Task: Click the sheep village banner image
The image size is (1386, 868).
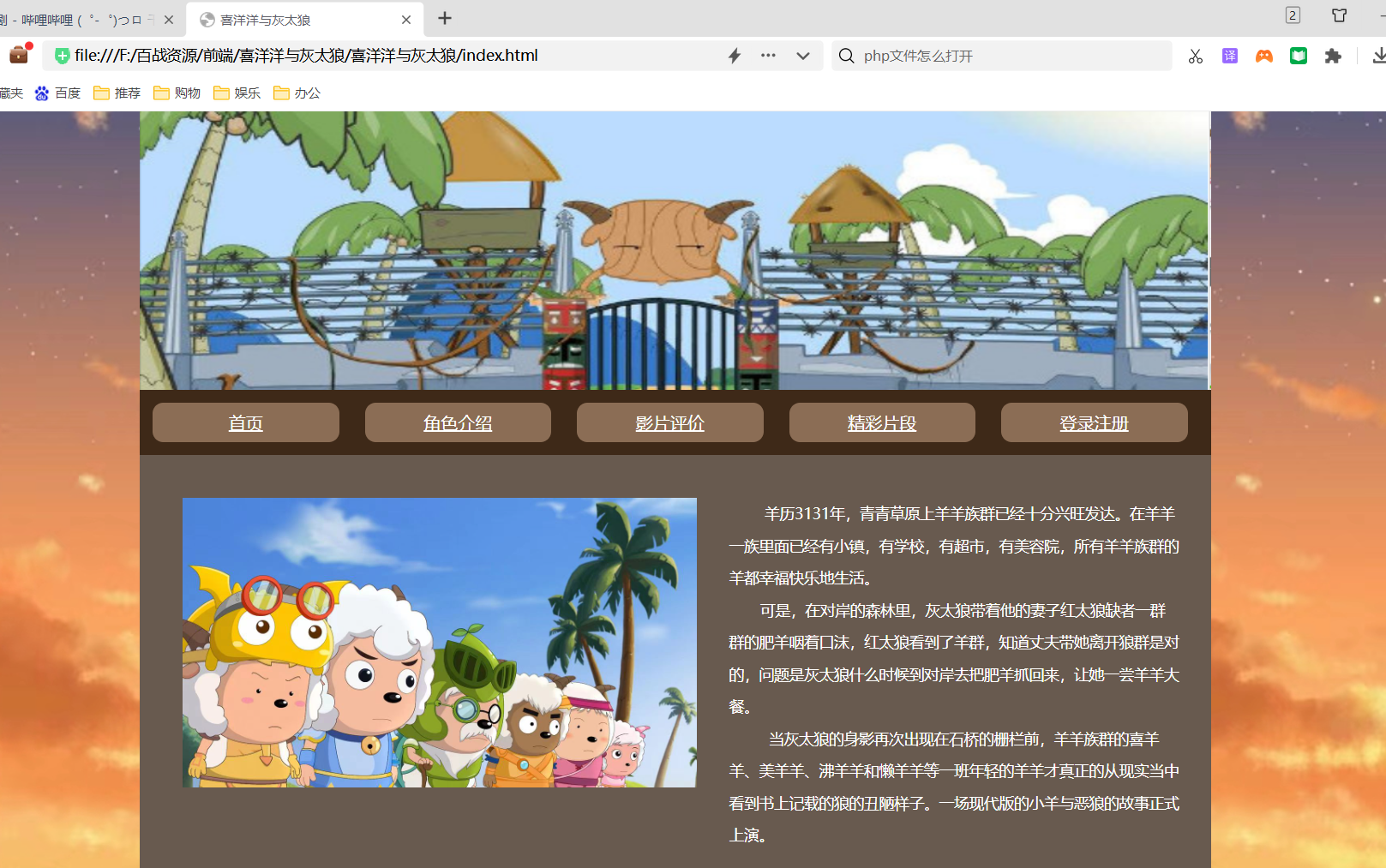Action: coord(675,250)
